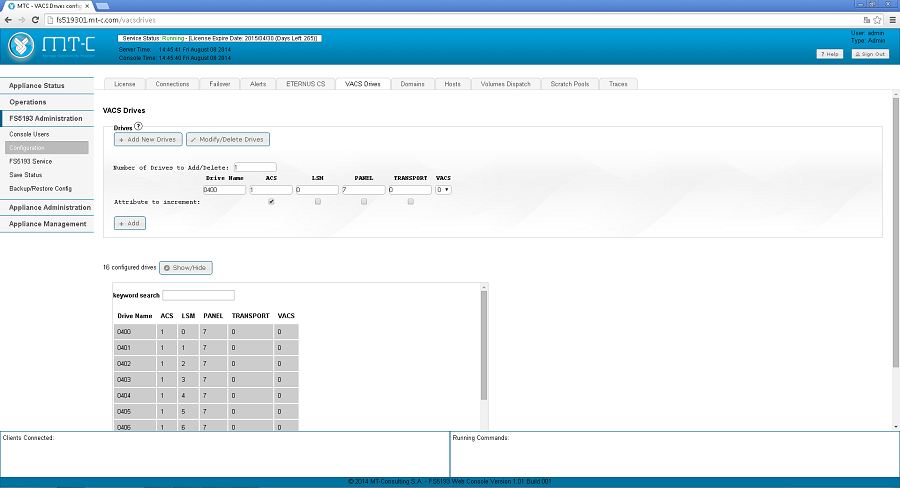
Task: Go back in browser history
Action: (8, 20)
